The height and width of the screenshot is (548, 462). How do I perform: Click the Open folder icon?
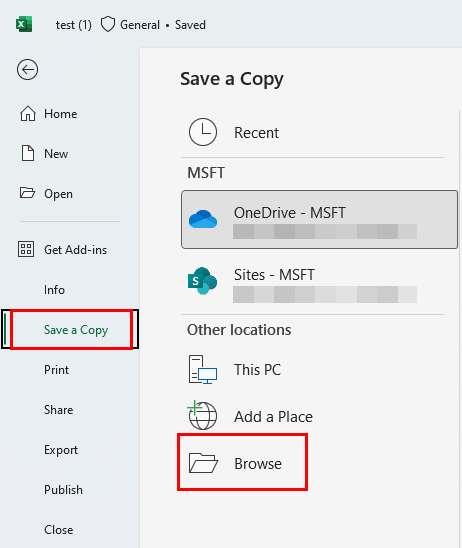[27, 193]
